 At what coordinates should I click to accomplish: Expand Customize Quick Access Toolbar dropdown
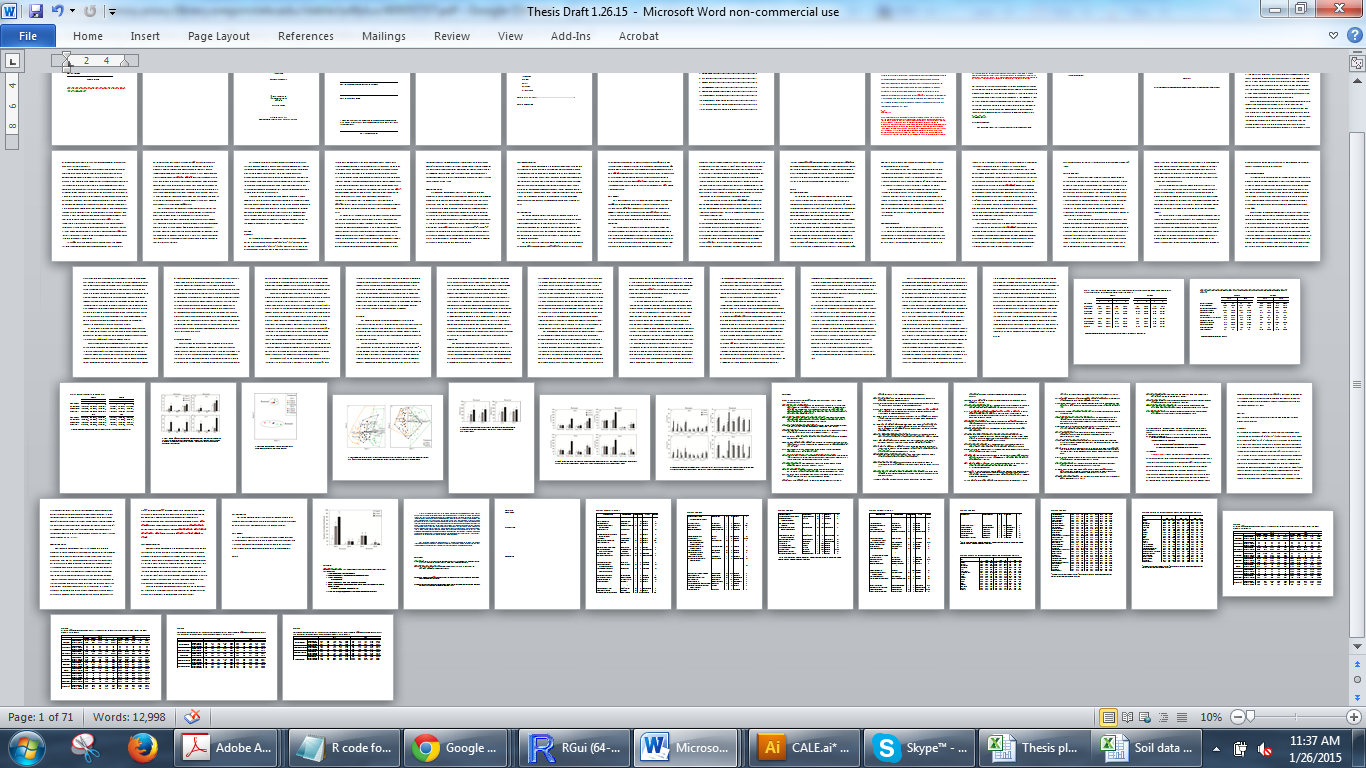[112, 12]
